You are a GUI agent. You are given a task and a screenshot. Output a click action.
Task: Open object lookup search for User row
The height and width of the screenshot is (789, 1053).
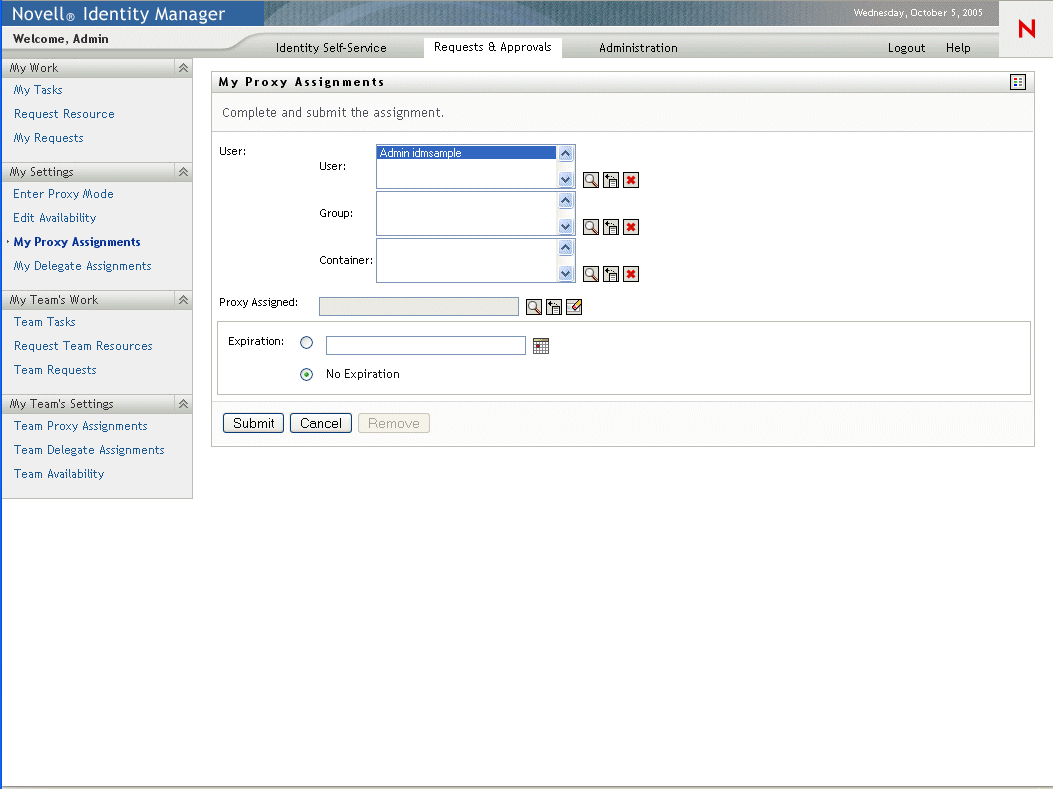[x=591, y=180]
